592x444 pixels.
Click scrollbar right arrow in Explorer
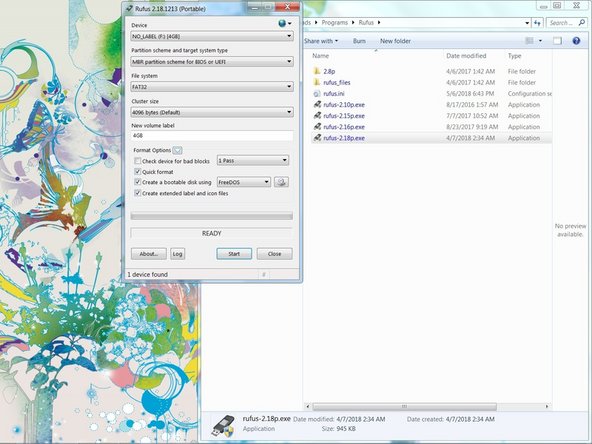(x=547, y=407)
